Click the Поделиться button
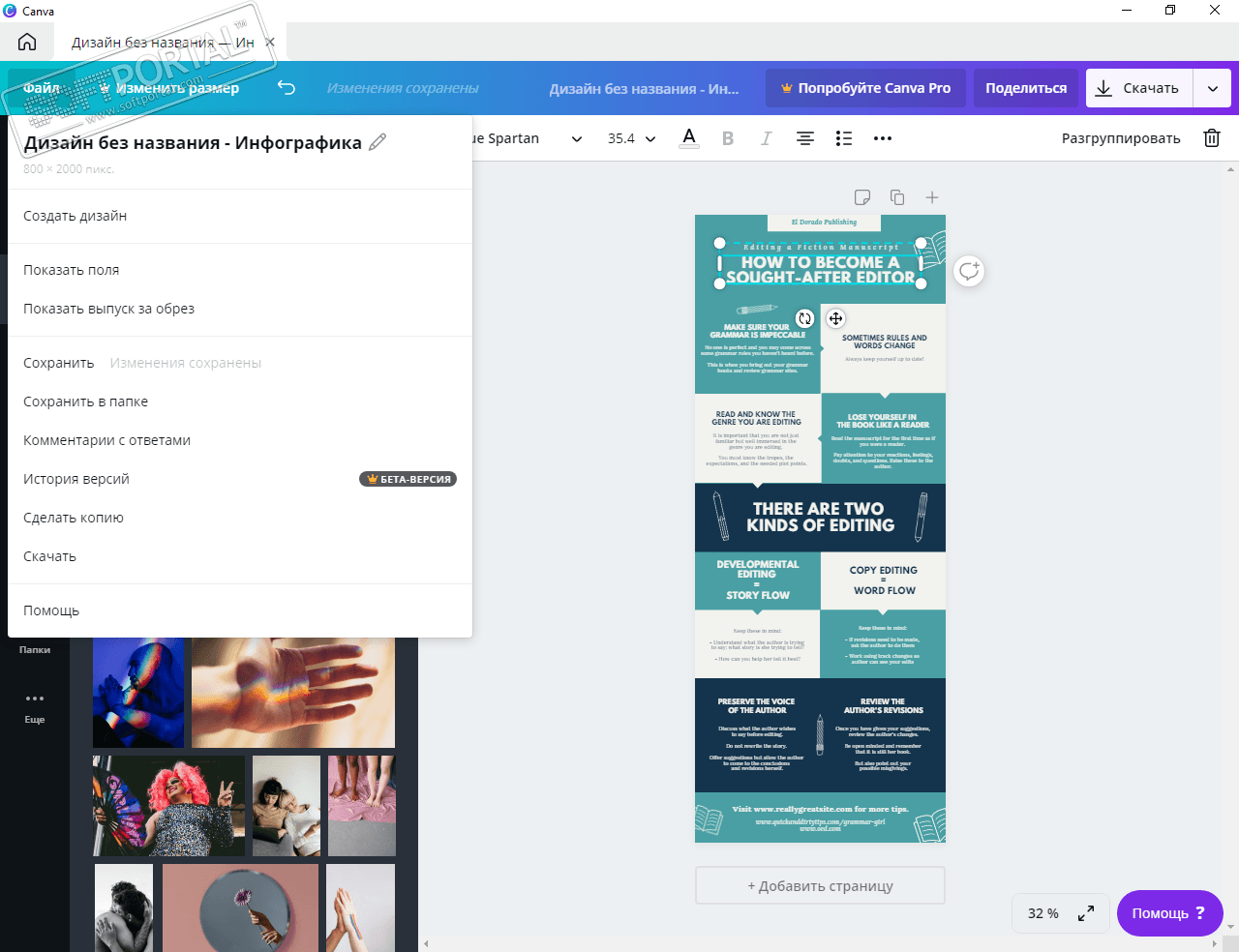 [x=1026, y=88]
